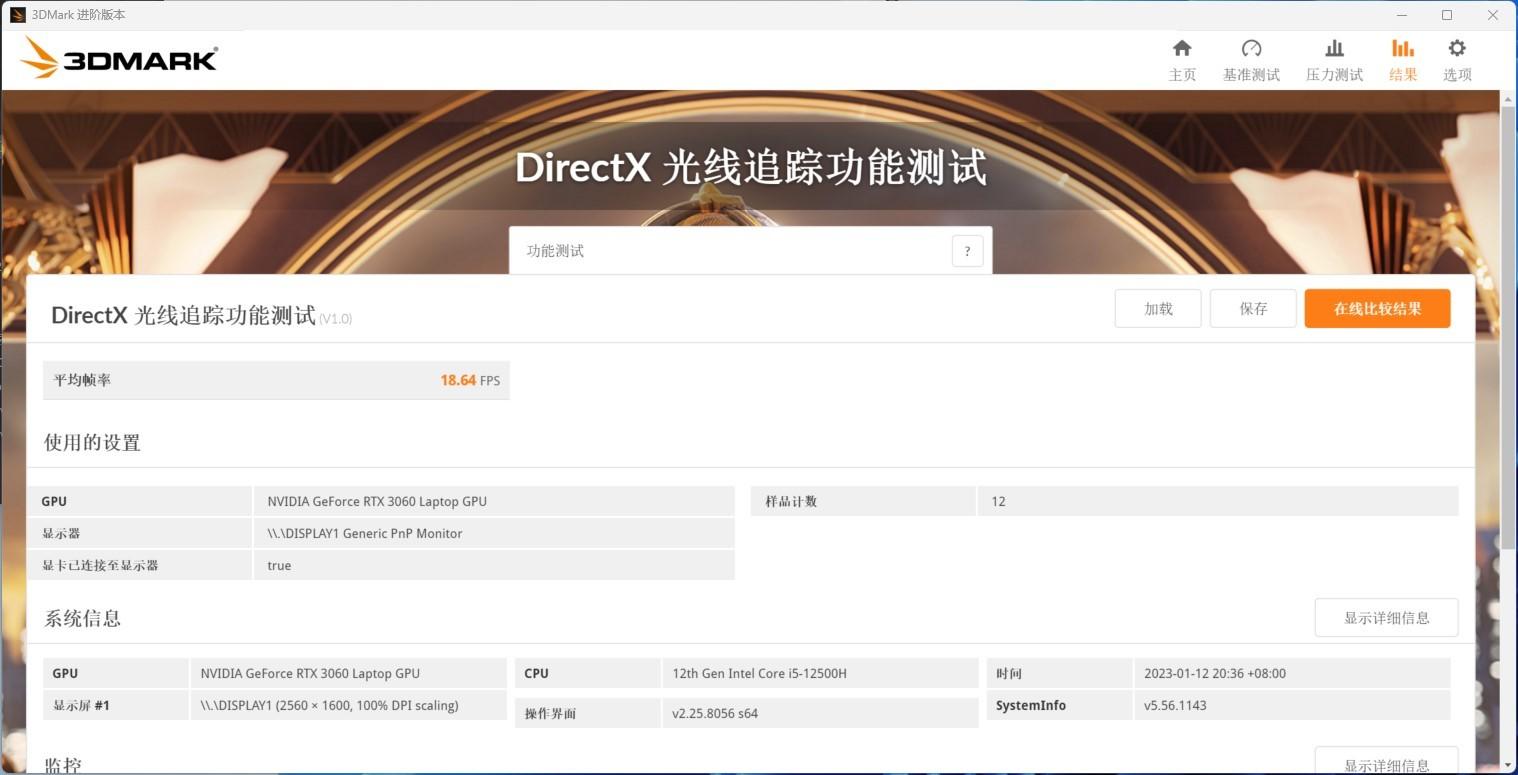Click the question mark help button

(967, 251)
